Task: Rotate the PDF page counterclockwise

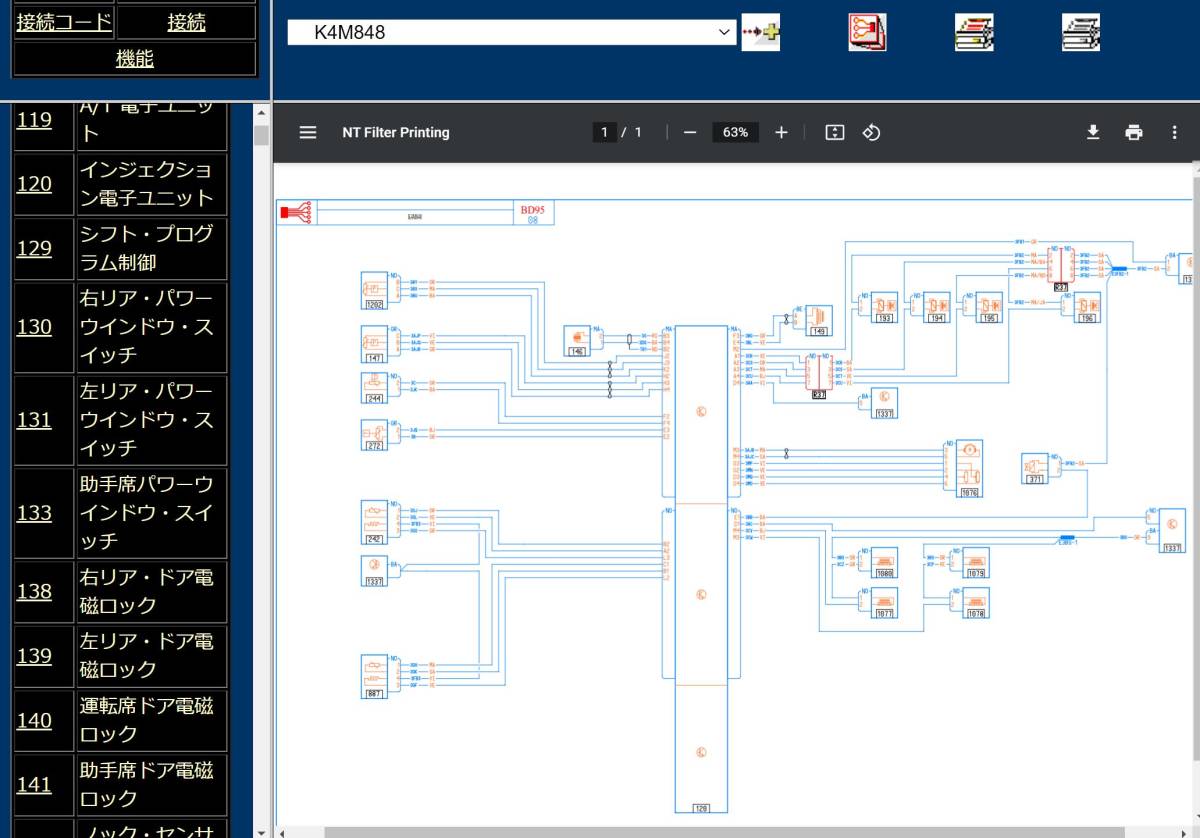Action: [871, 132]
